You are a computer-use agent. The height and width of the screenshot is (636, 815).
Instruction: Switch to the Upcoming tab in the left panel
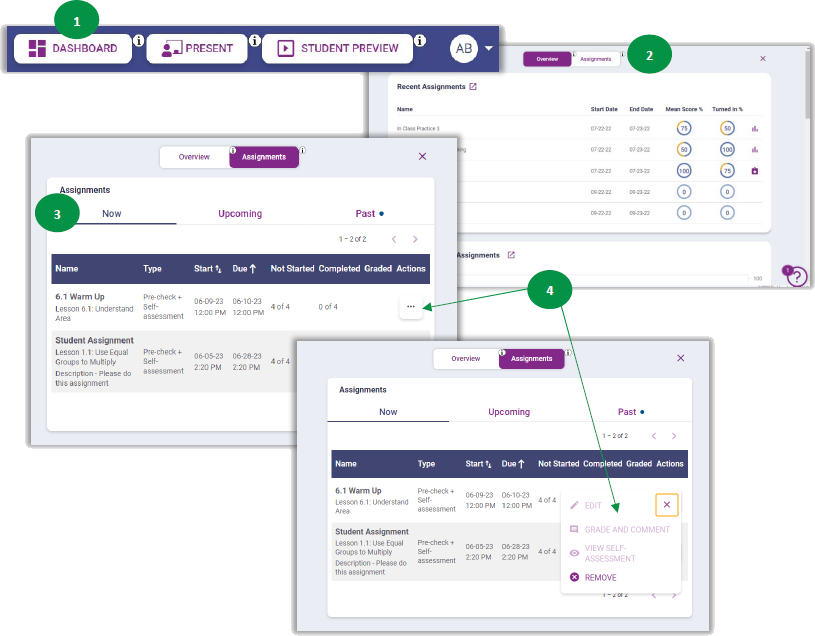pos(240,214)
